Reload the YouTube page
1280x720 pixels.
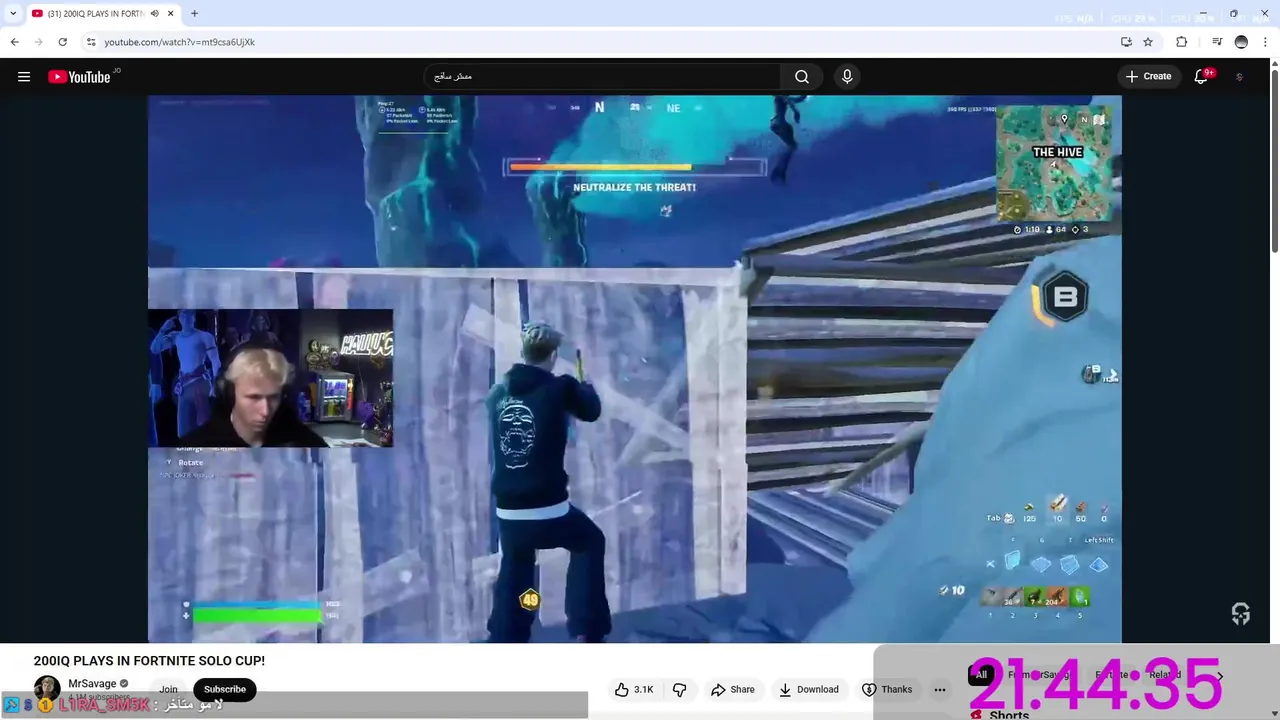(x=62, y=42)
